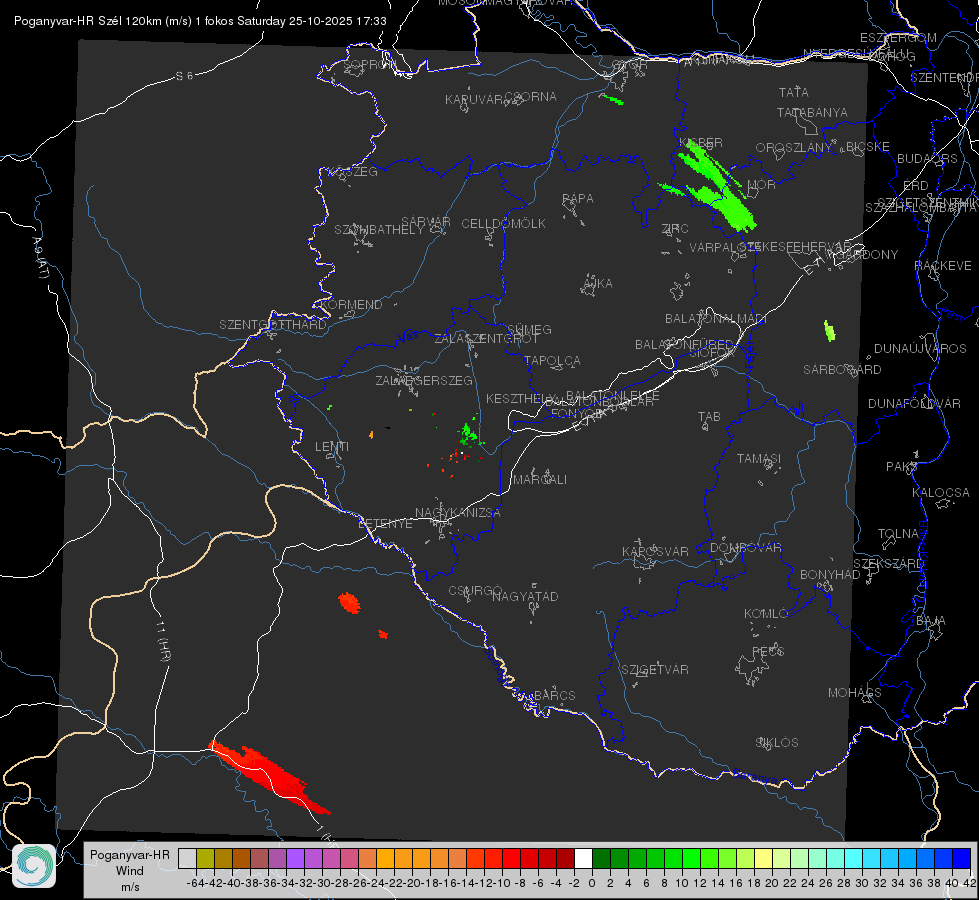Click the SZIGETVÁR city label
The width and height of the screenshot is (979, 900).
[654, 670]
